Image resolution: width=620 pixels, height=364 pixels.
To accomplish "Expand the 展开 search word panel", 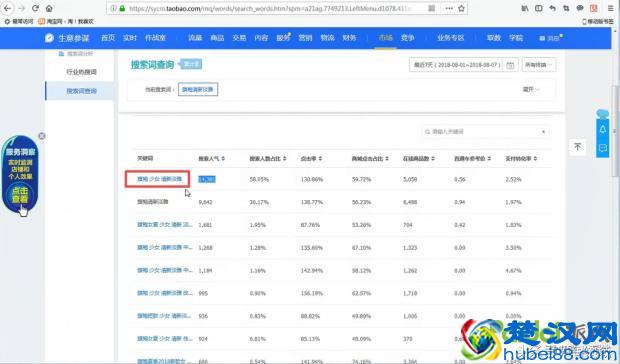I will pos(531,90).
